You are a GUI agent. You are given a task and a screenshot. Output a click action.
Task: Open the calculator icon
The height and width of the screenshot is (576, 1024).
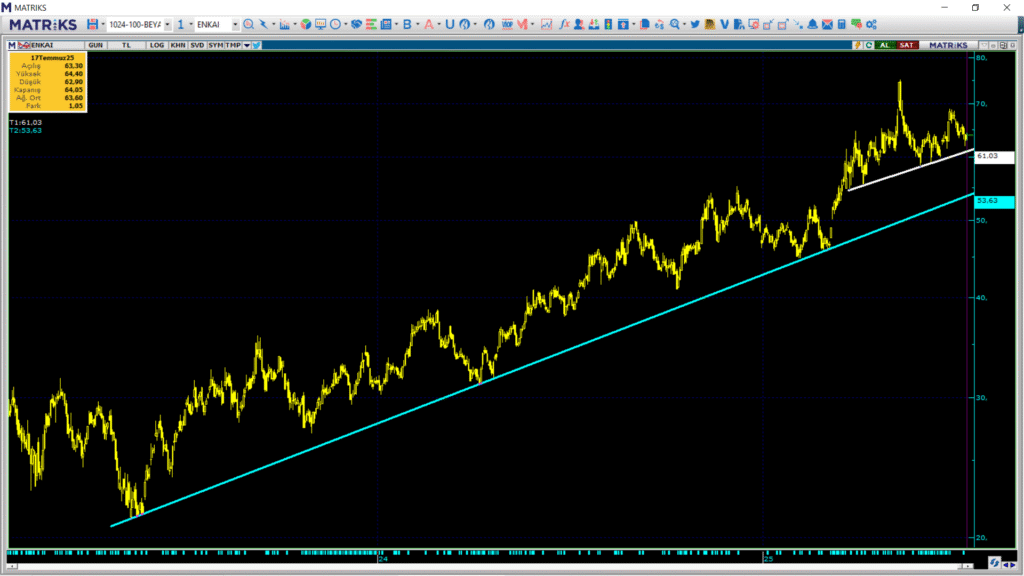click(x=842, y=24)
